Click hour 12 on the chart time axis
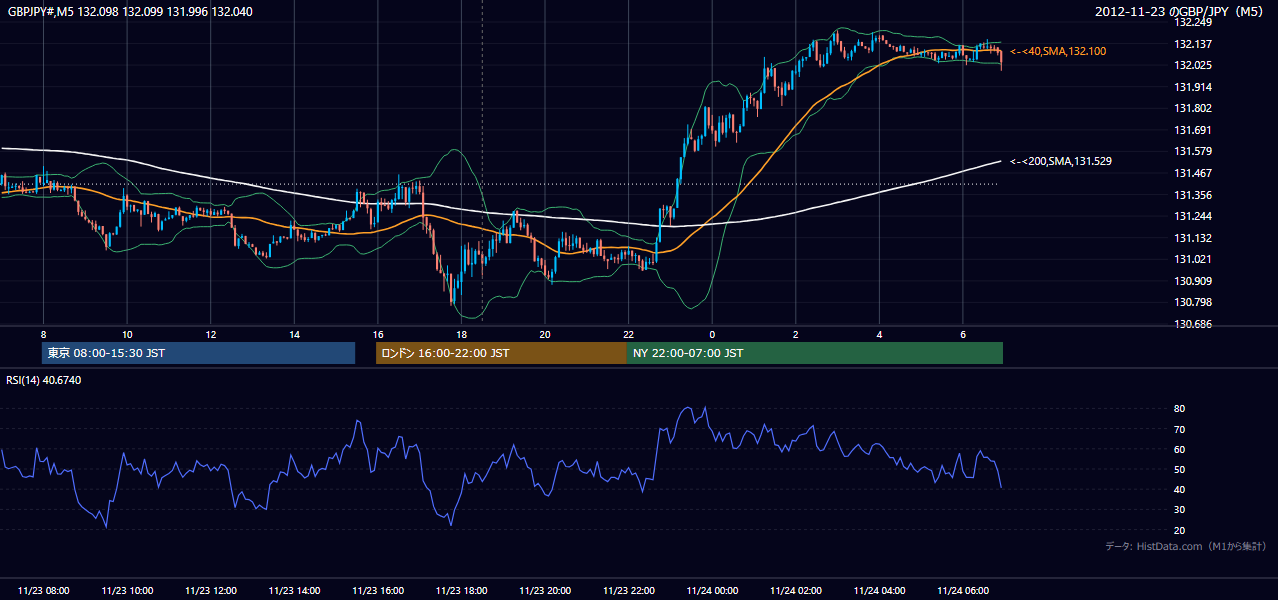 pyautogui.click(x=211, y=334)
